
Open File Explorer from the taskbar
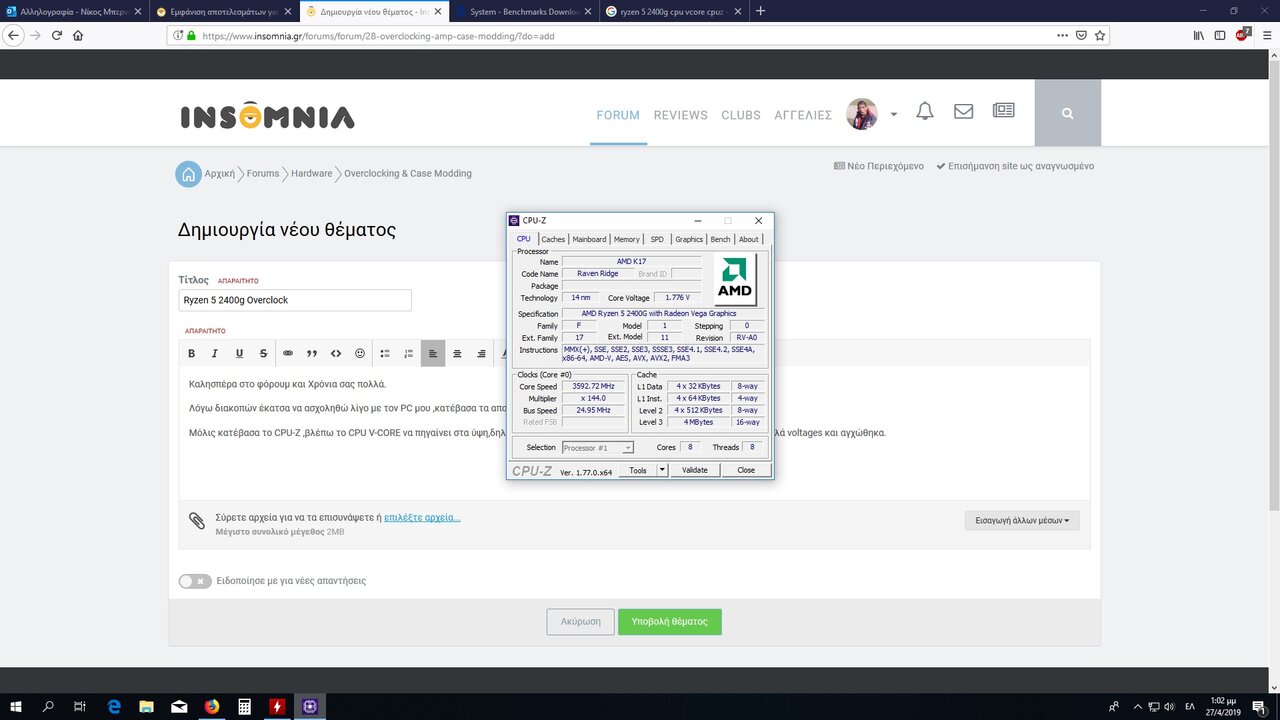pyautogui.click(x=145, y=706)
